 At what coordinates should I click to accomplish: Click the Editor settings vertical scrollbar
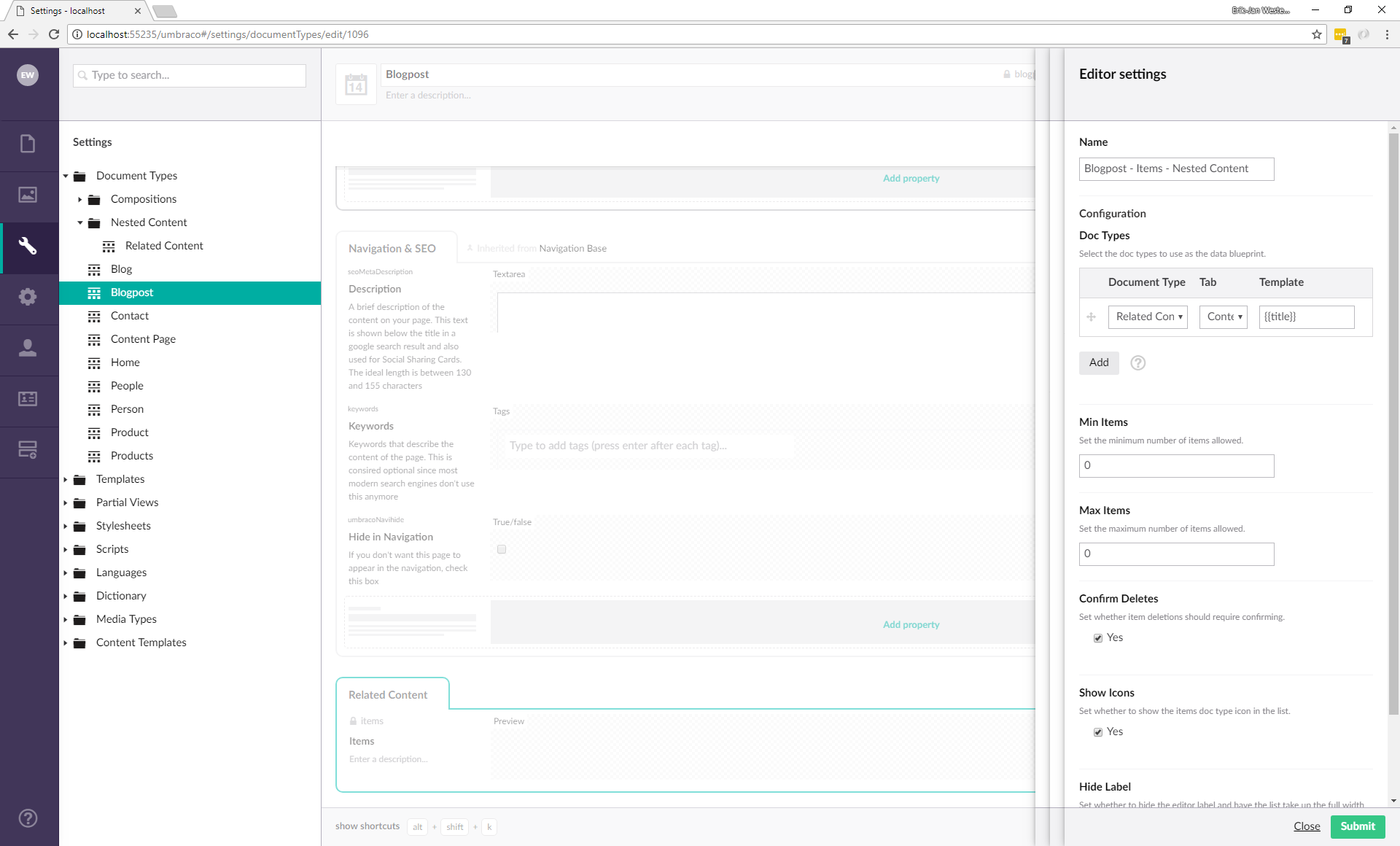[1393, 423]
